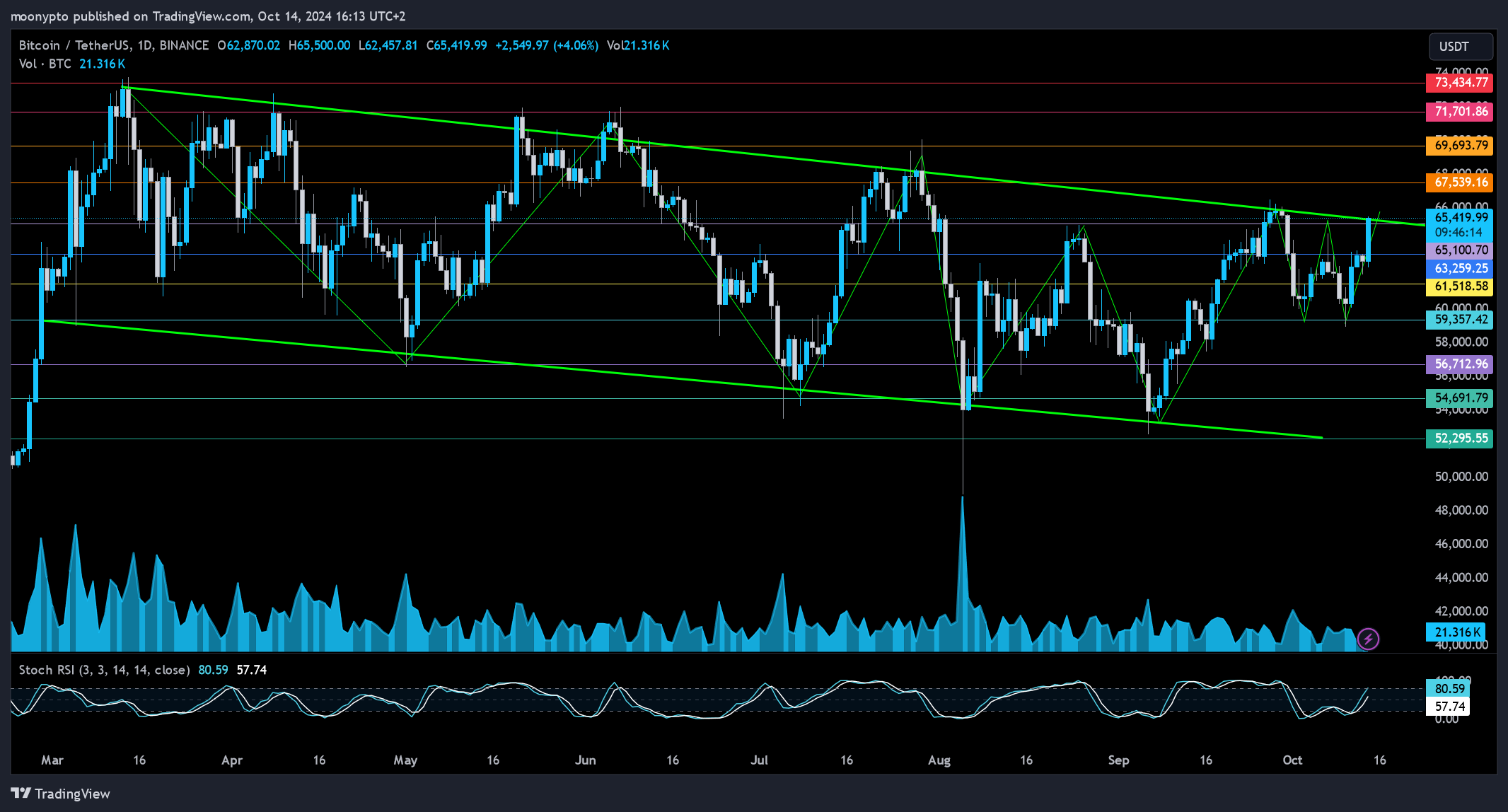Click the Oct label on time axis
1508x812 pixels.
(x=1292, y=760)
